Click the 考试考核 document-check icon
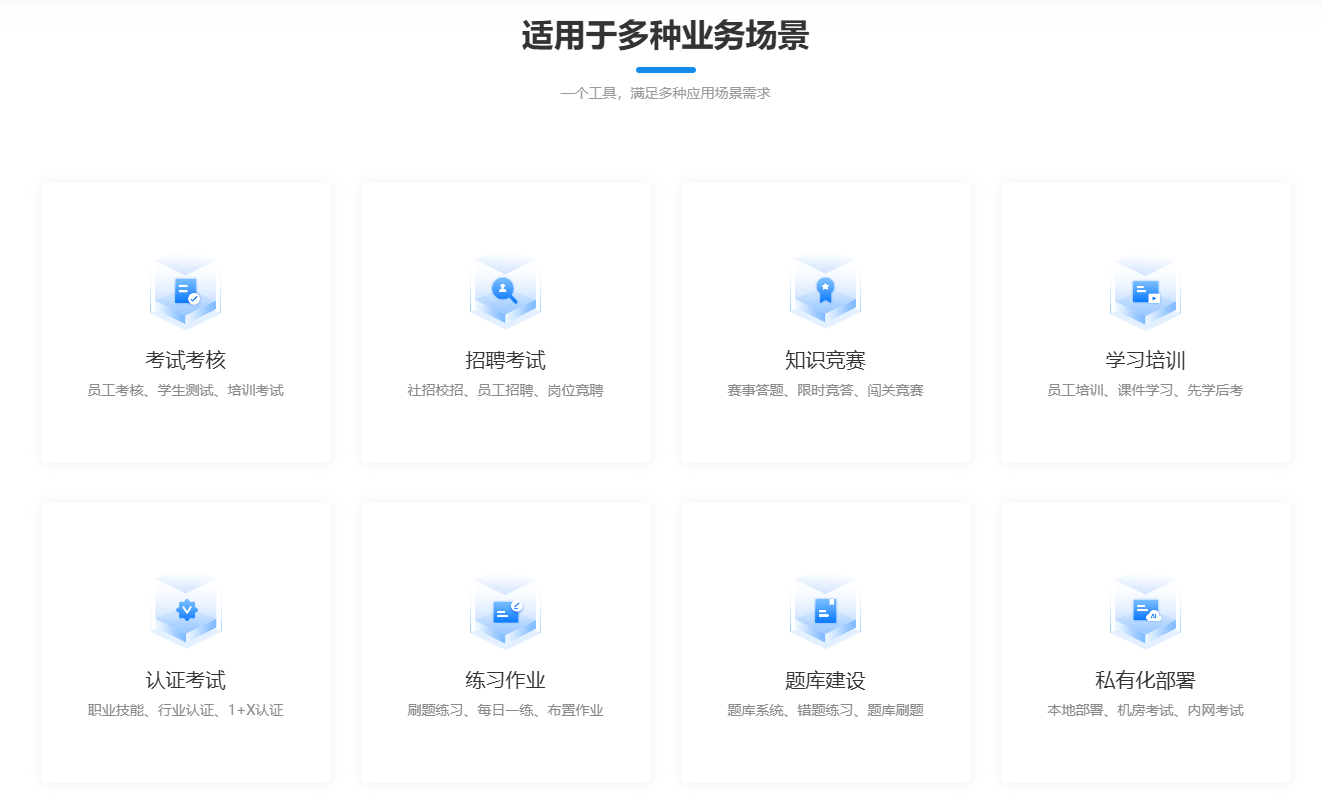 click(186, 292)
